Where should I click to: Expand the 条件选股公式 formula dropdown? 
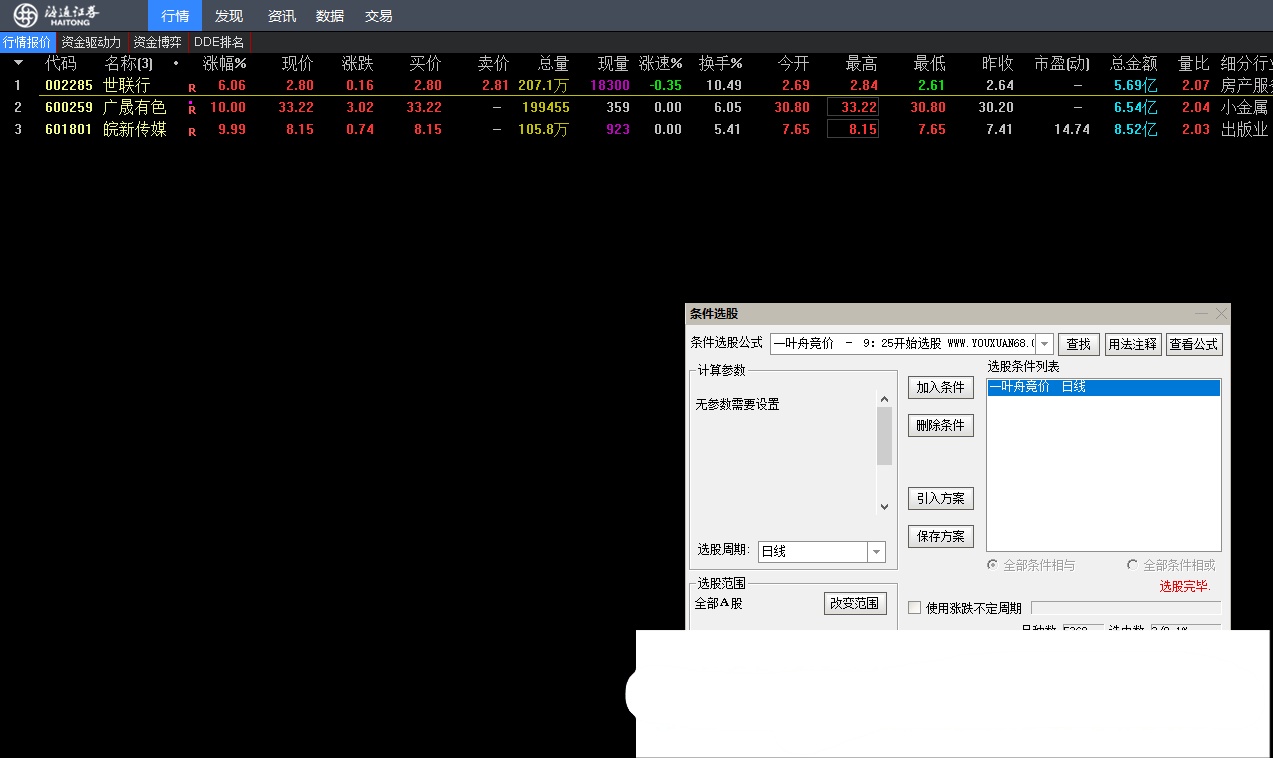tap(1044, 344)
